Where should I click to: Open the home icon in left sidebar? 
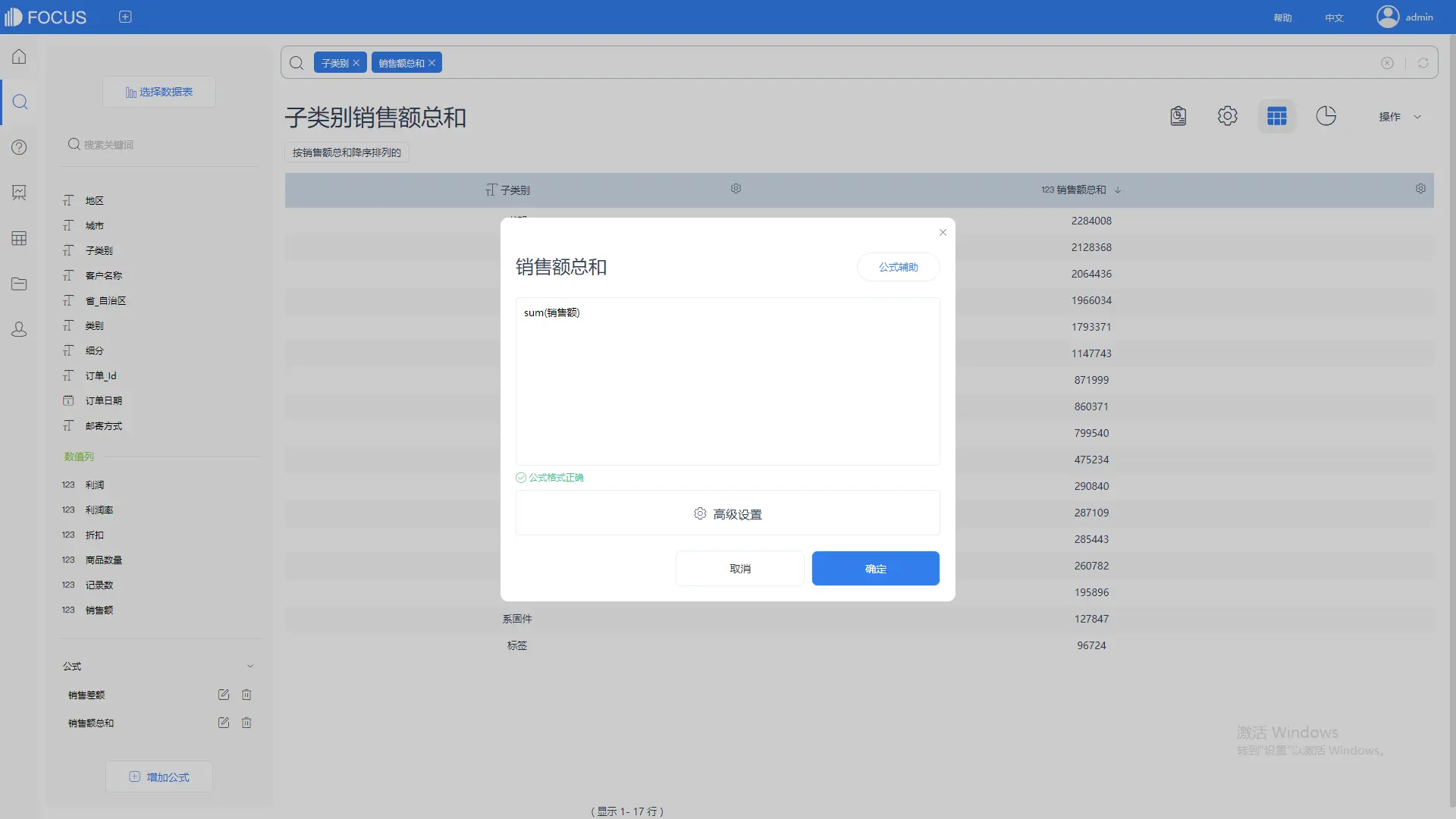19,57
